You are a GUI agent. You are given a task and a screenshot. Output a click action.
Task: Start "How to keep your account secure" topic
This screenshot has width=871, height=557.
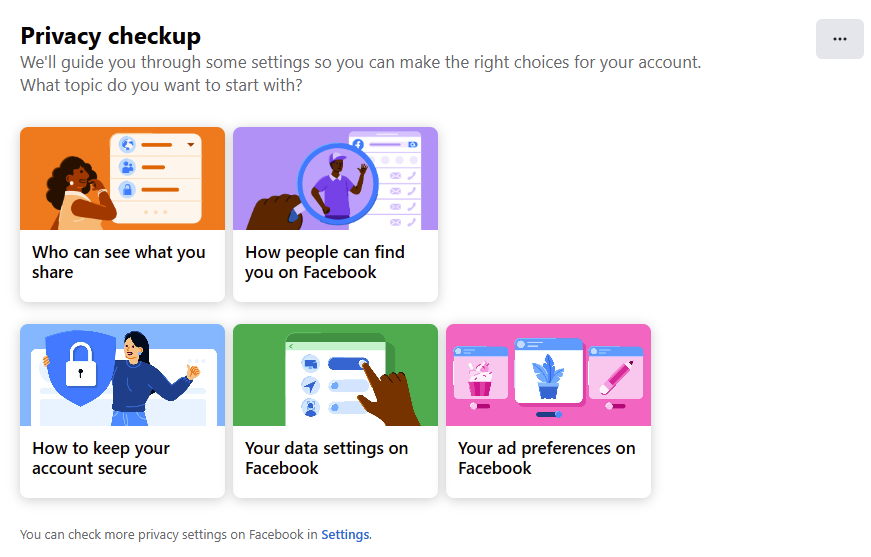coord(122,458)
